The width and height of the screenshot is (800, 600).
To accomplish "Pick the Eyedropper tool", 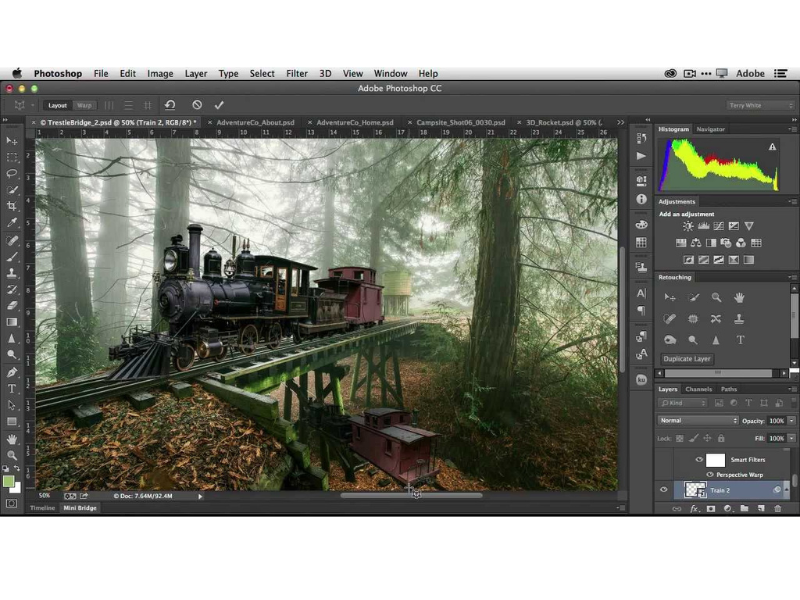I will tap(12, 222).
